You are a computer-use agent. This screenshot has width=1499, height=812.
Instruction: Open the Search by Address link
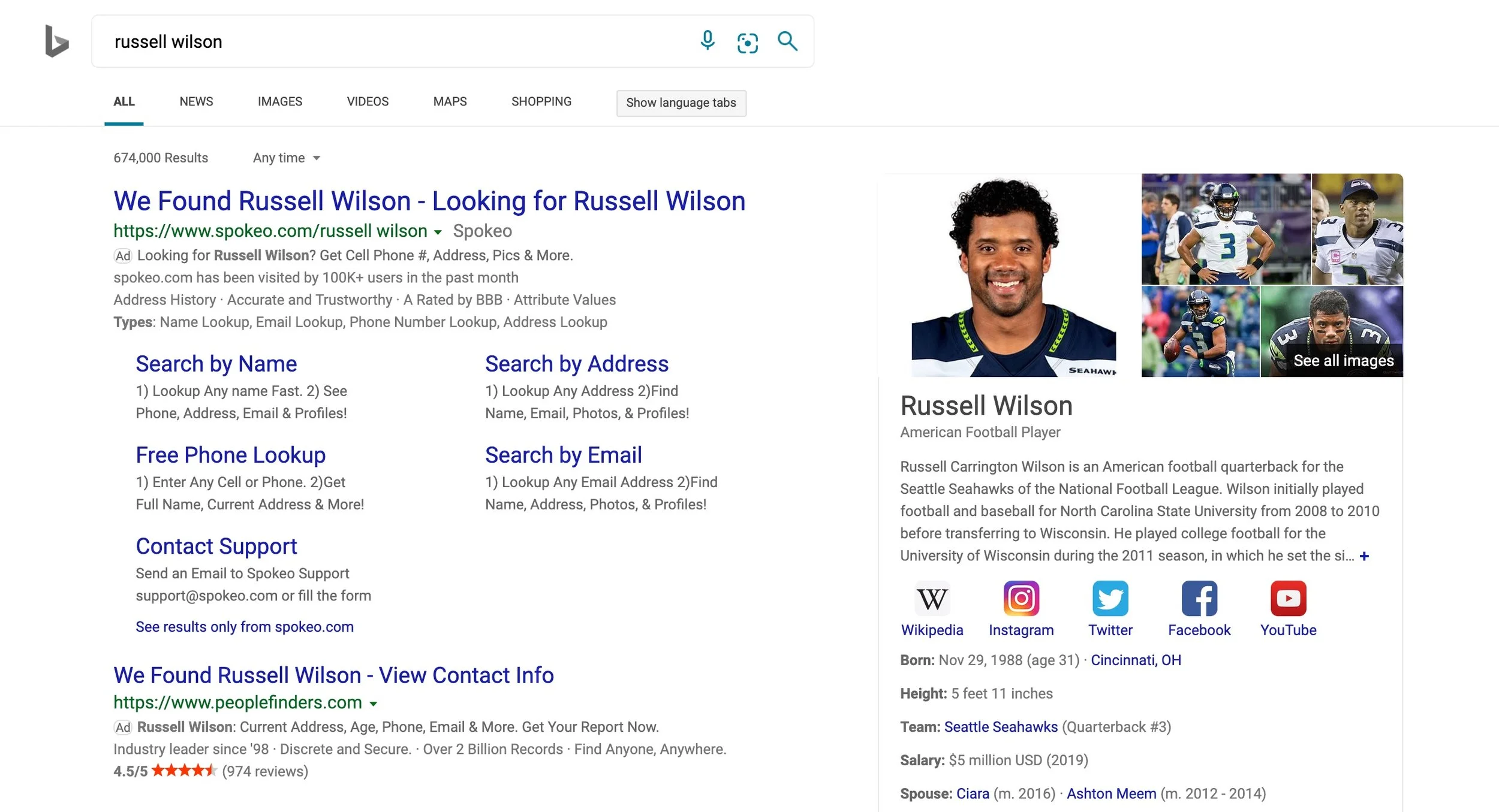(576, 364)
